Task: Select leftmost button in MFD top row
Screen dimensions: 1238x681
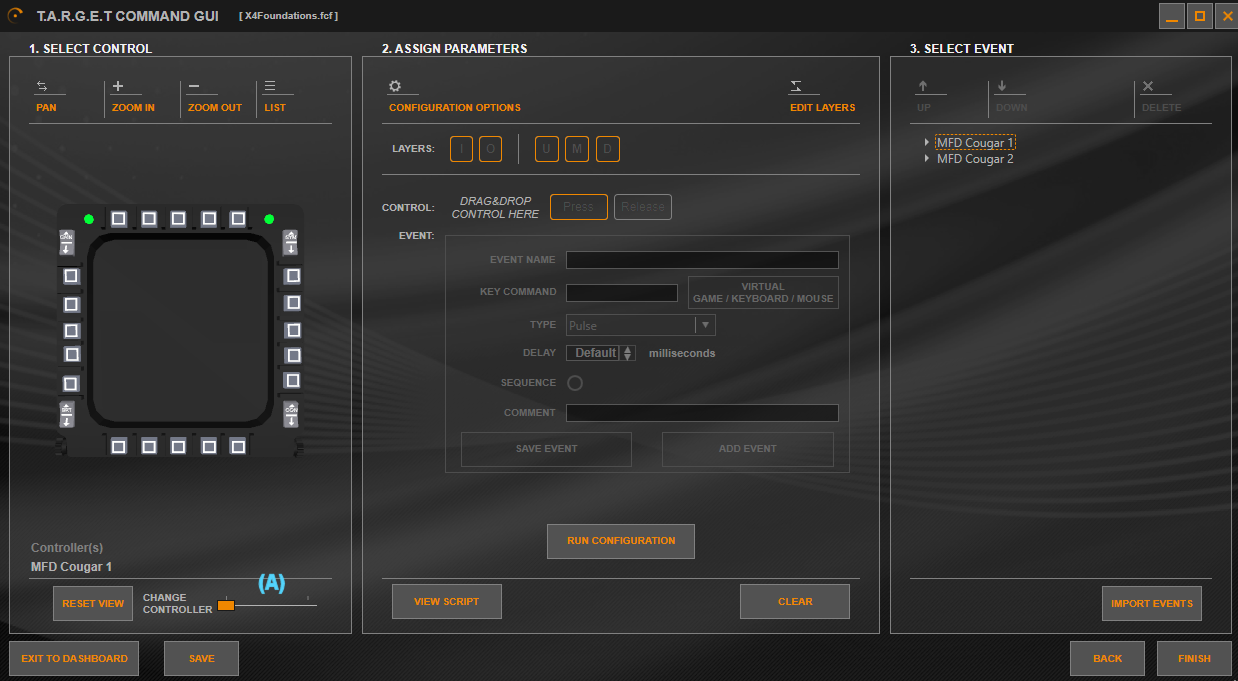Action: (x=119, y=218)
